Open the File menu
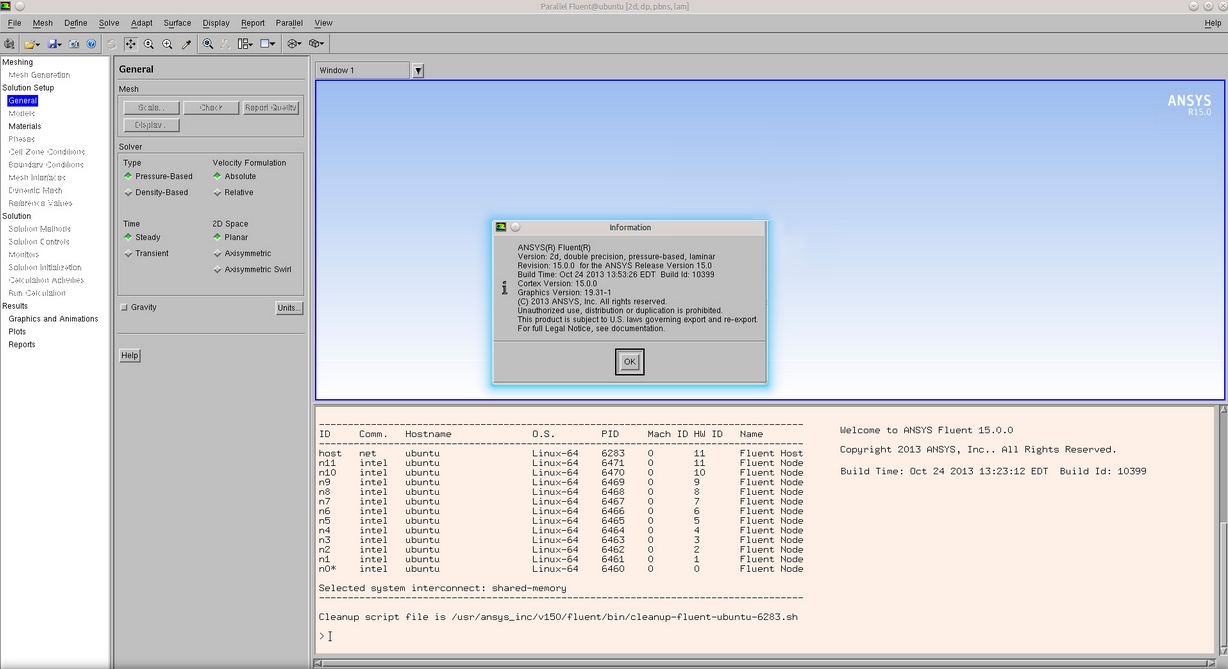Image resolution: width=1228 pixels, height=669 pixels. [14, 23]
